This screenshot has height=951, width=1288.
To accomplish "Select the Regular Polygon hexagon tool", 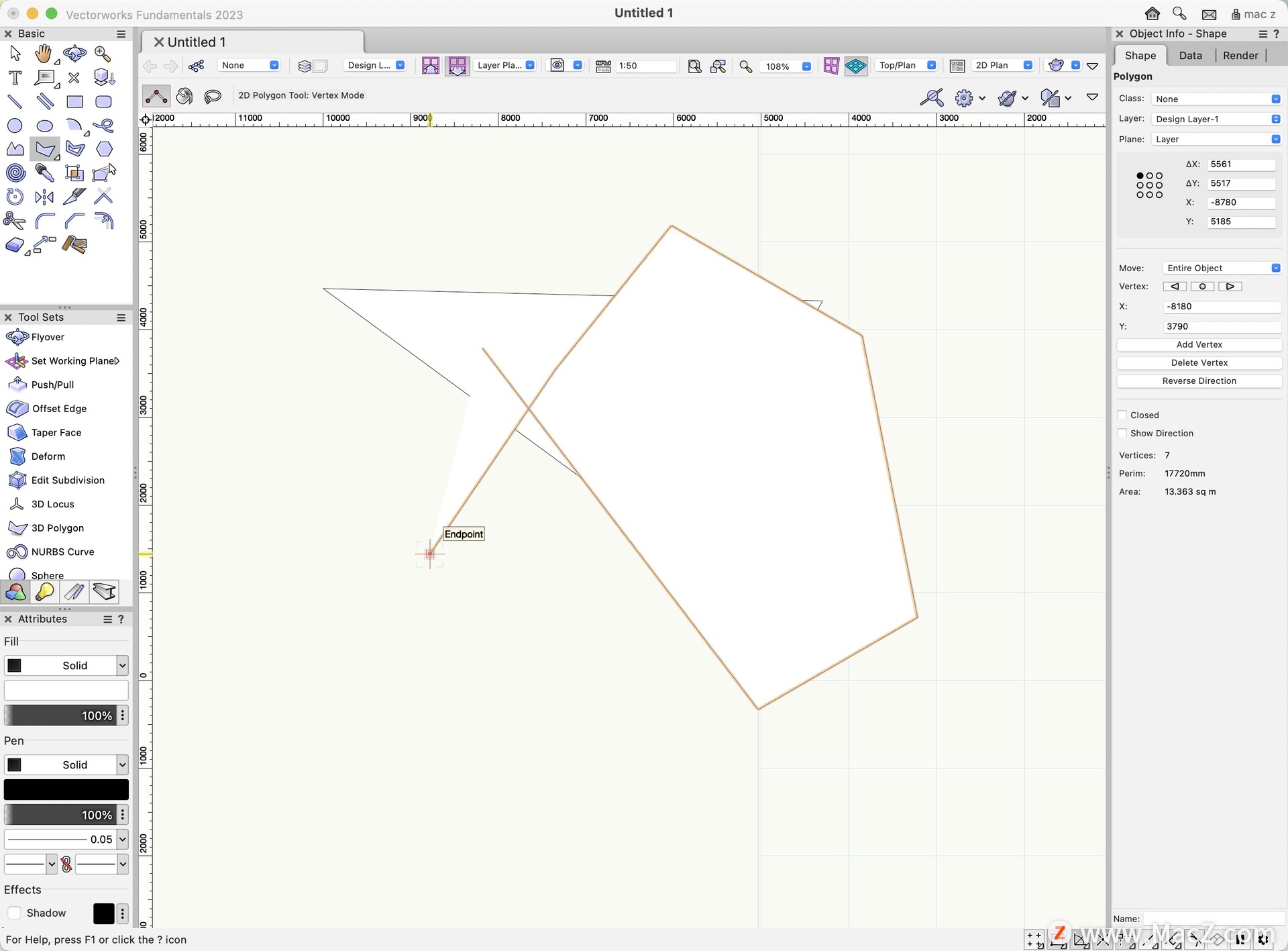I will point(104,149).
